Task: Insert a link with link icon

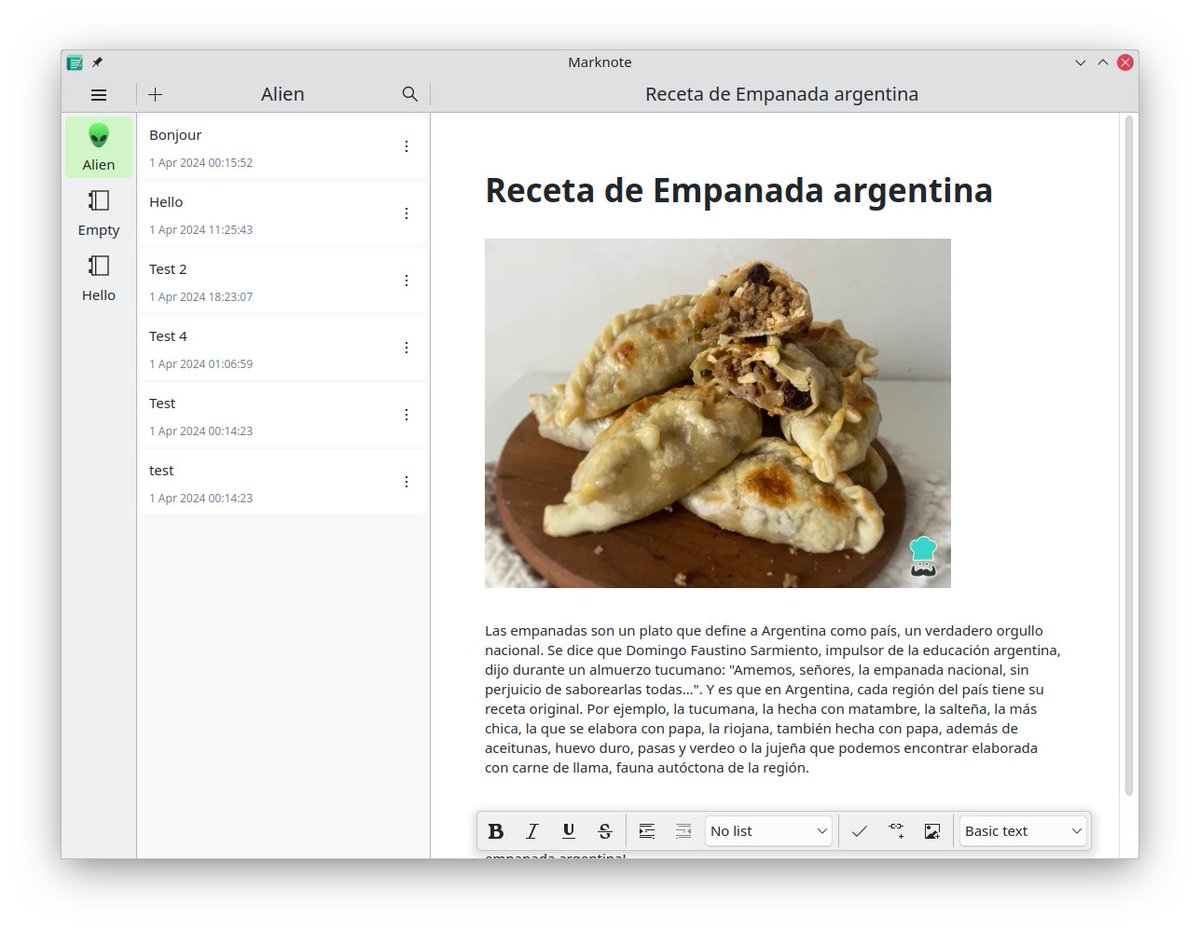Action: click(896, 831)
